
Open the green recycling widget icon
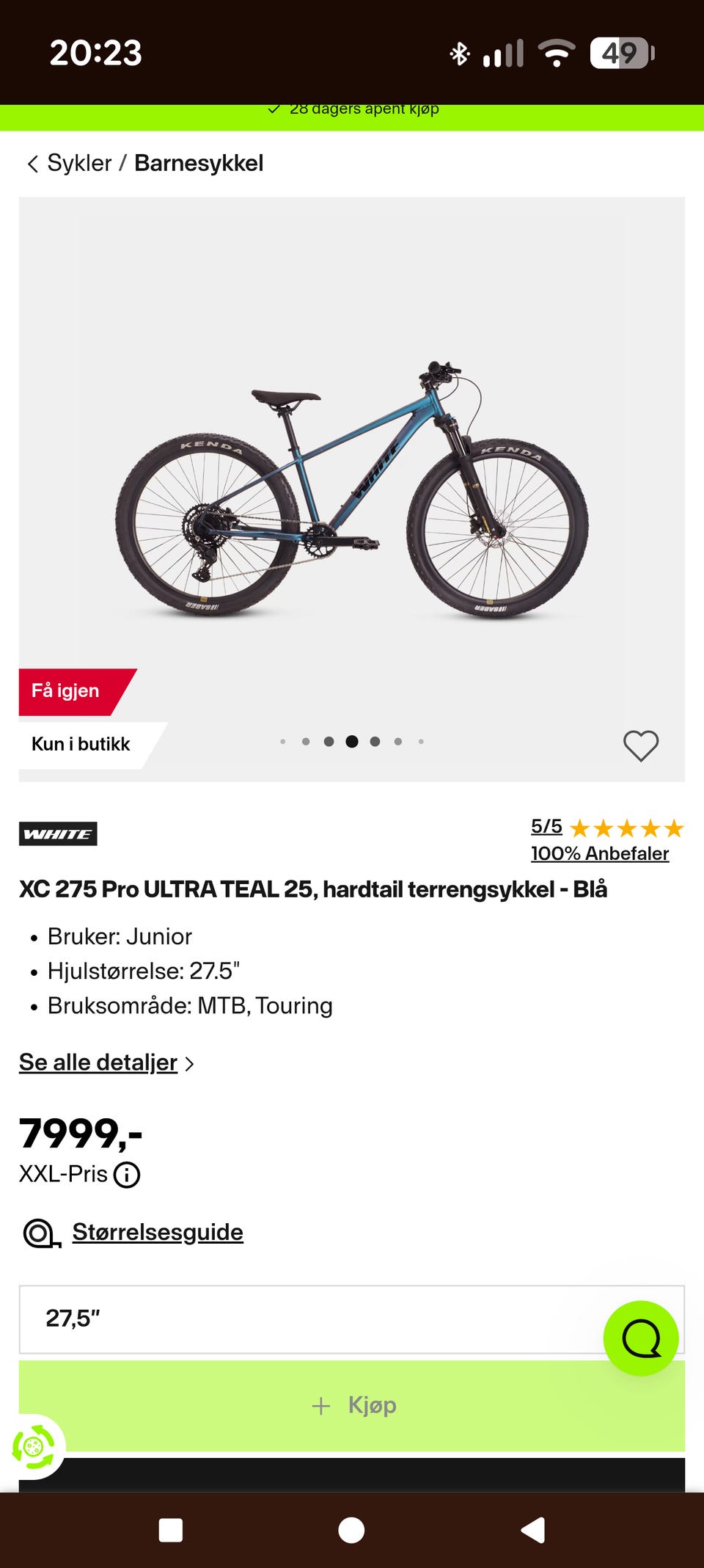coord(33,1447)
